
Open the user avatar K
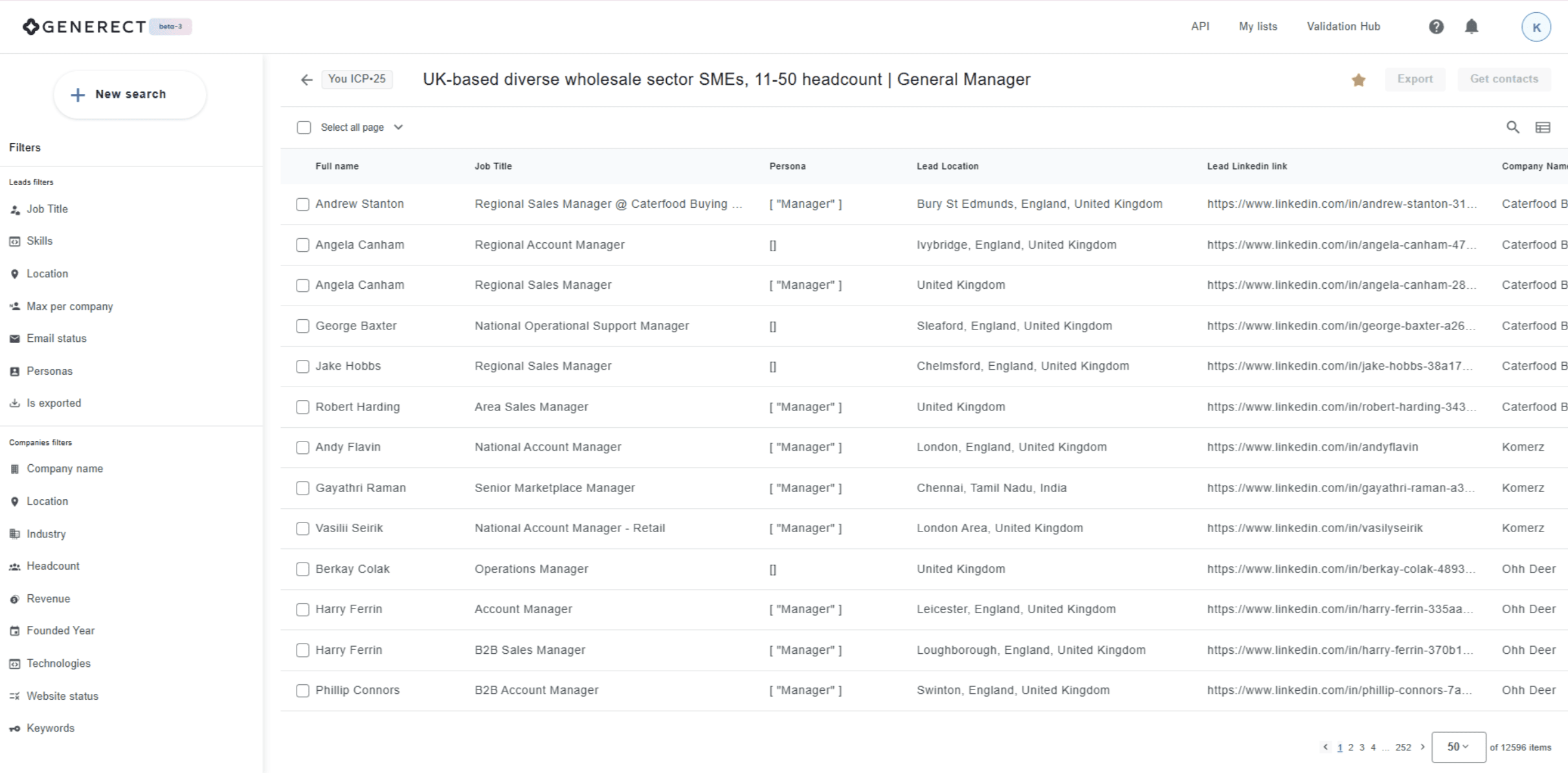[x=1536, y=27]
